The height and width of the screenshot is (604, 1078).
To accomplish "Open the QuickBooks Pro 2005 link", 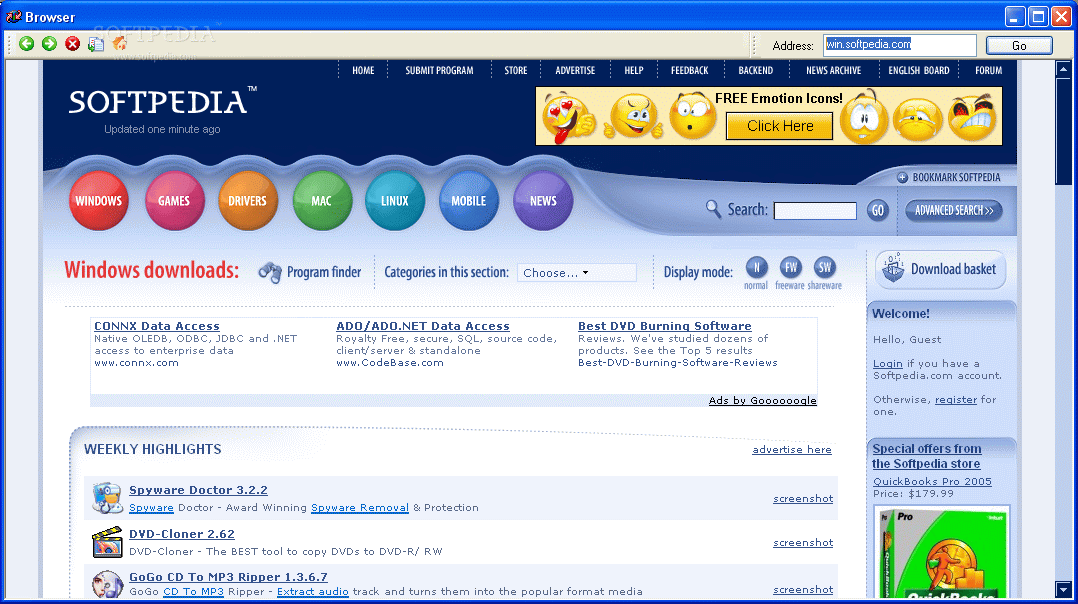I will (x=932, y=482).
